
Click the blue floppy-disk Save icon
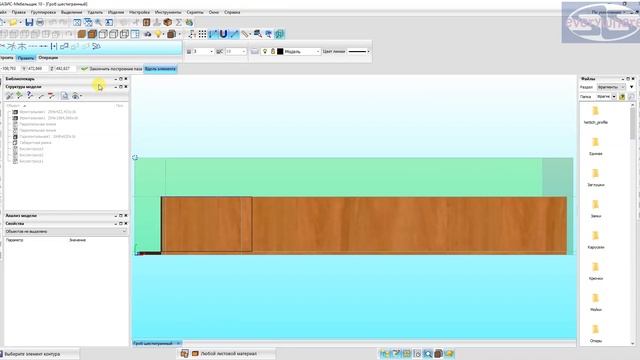[x=29, y=22]
